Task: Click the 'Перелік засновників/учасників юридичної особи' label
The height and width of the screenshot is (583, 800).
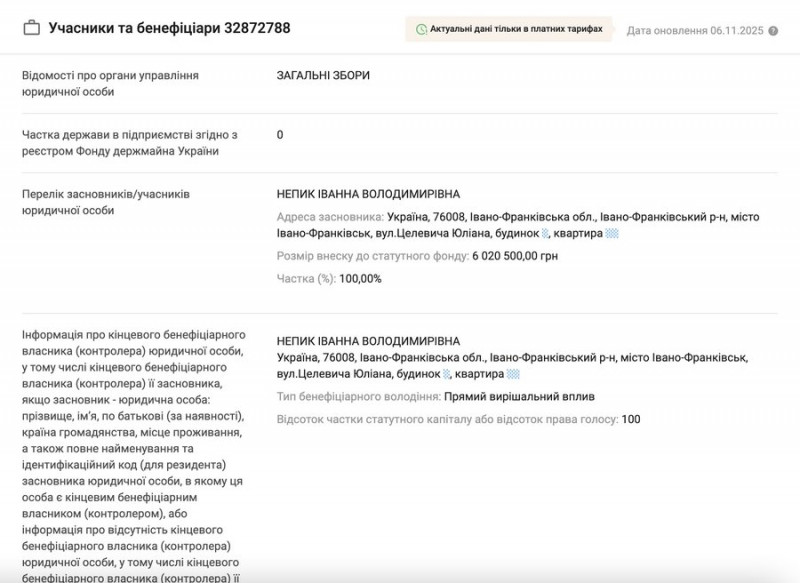Action: (106, 202)
